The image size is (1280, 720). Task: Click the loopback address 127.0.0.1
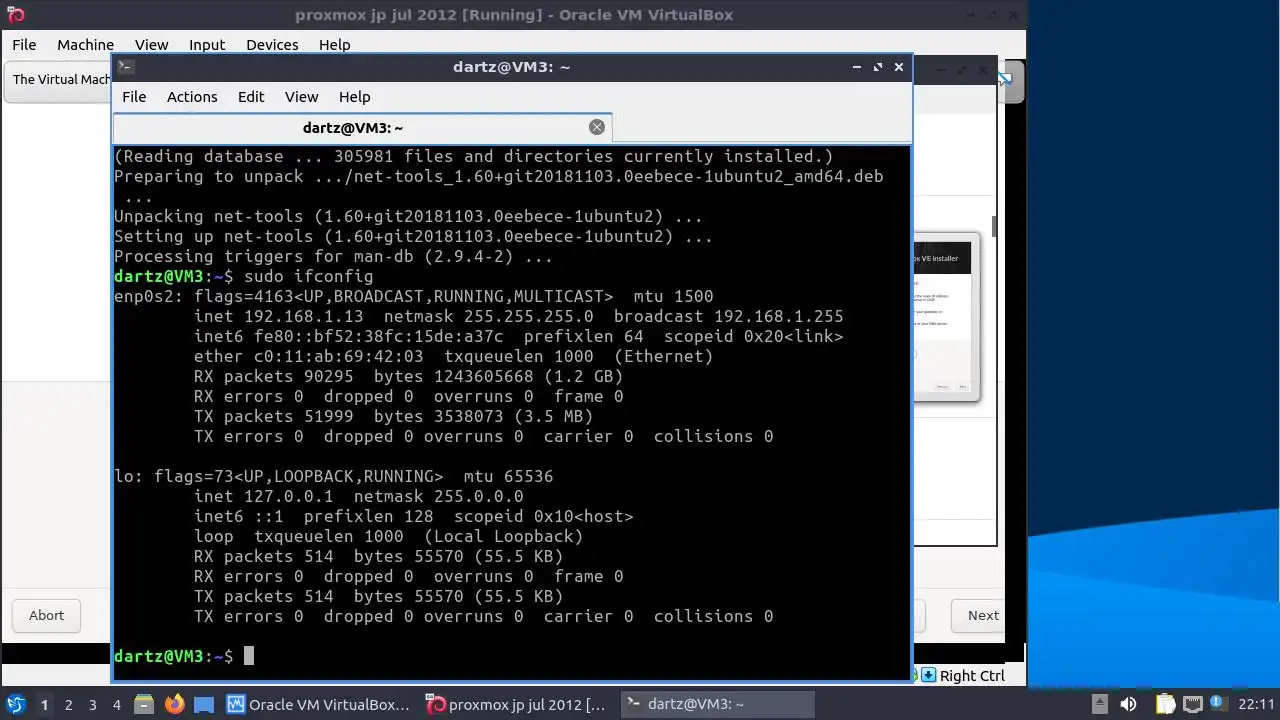[x=288, y=496]
